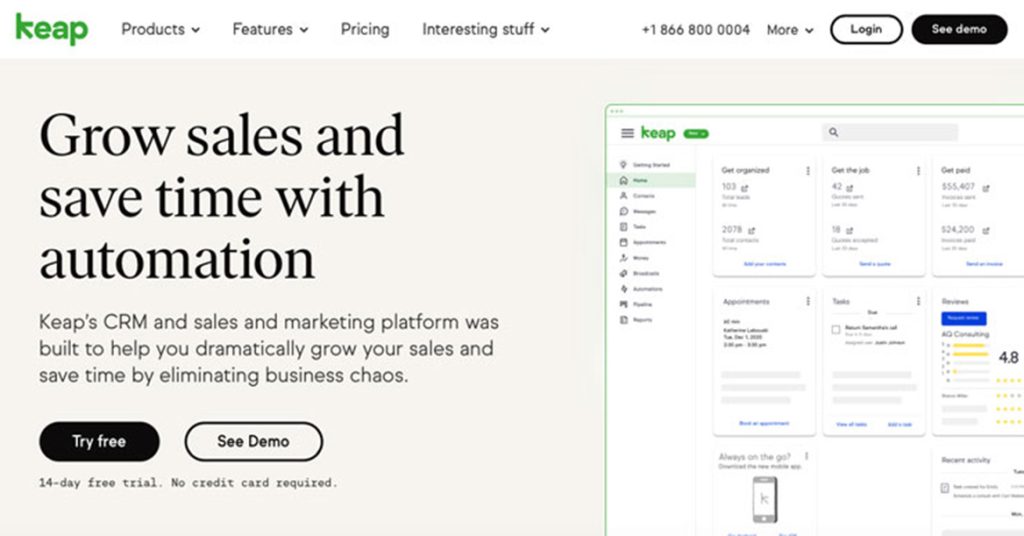Click the green Keap logo in header
The width and height of the screenshot is (1024, 536).
pos(52,29)
